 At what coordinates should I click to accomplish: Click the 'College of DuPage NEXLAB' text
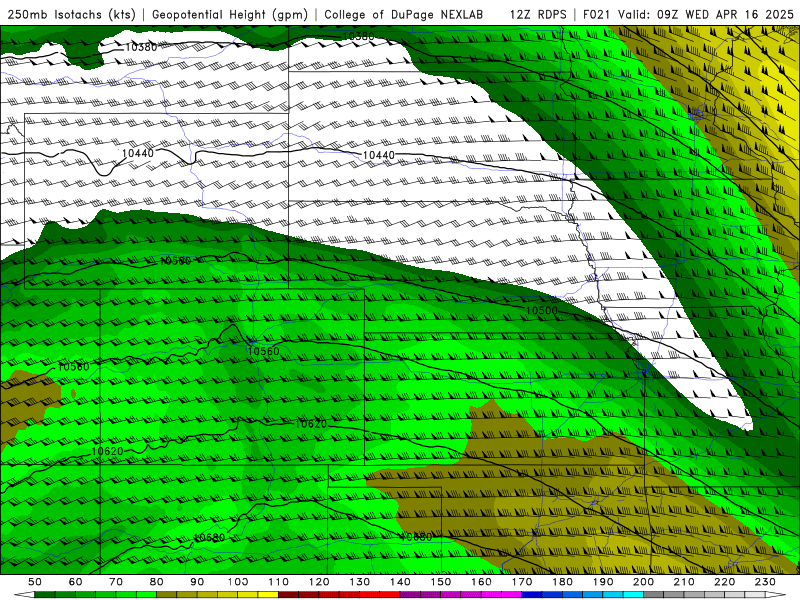[404, 14]
